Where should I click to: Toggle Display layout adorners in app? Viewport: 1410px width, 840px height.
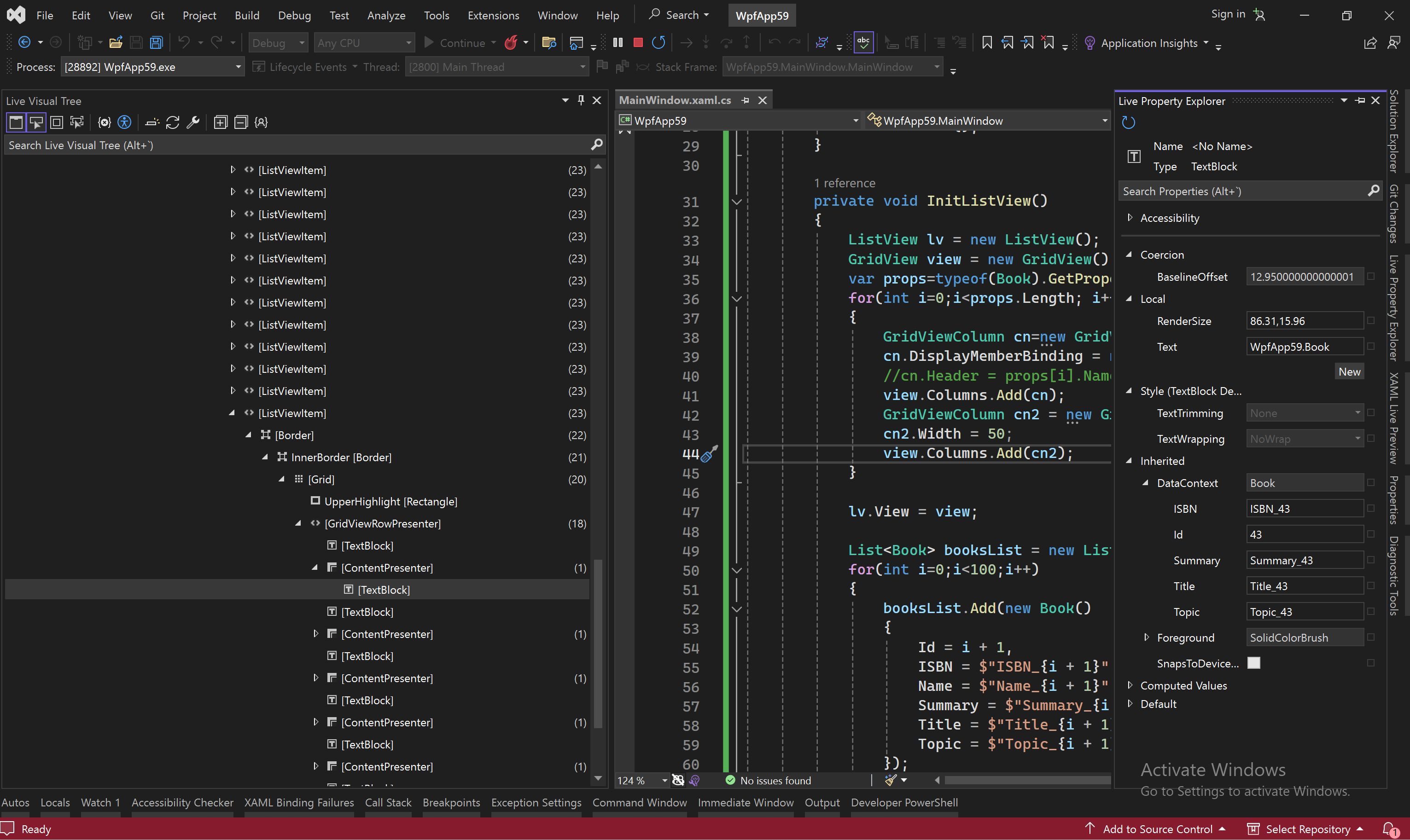[57, 122]
